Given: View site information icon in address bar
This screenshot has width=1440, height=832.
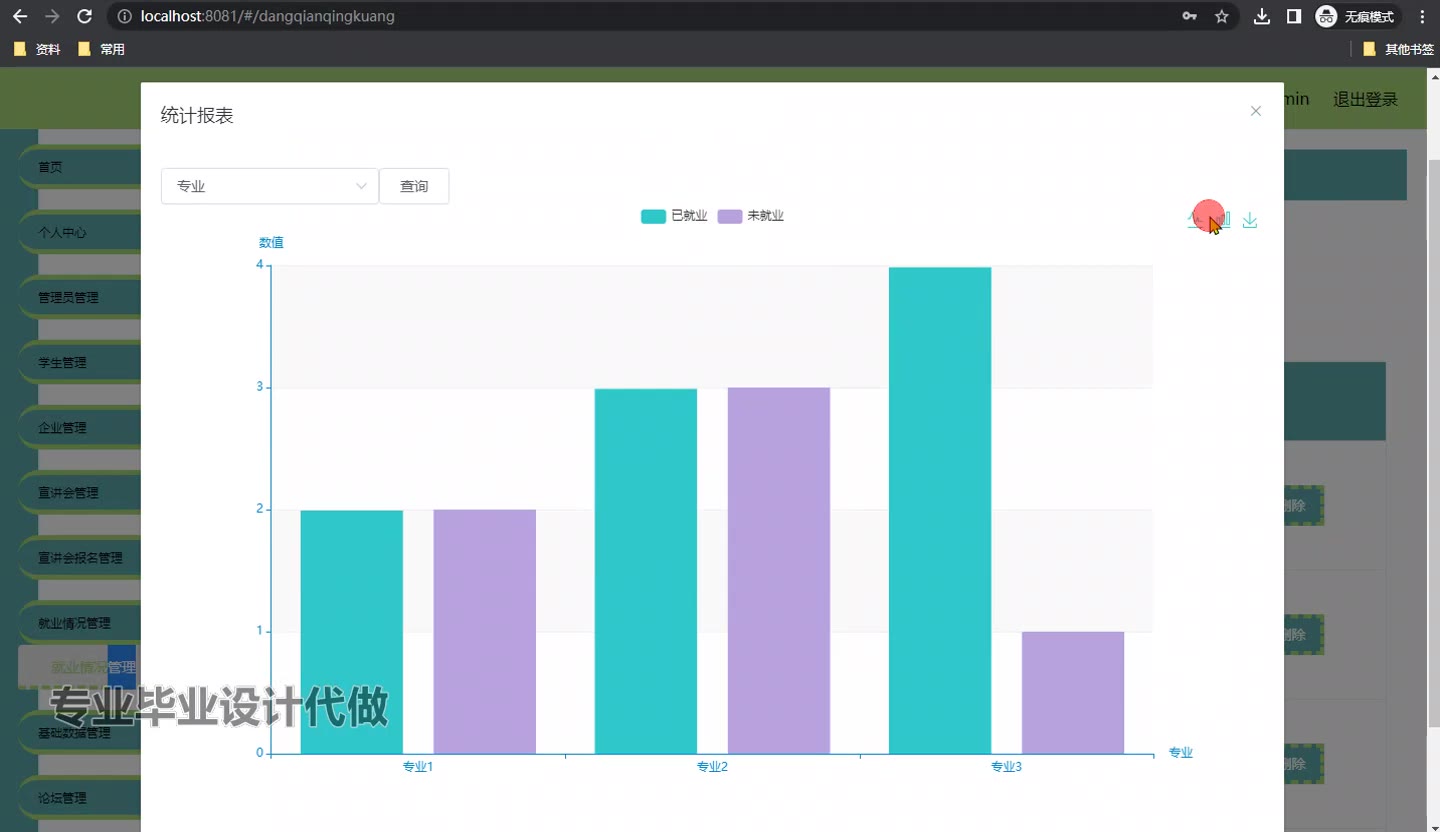Looking at the screenshot, I should 124,16.
